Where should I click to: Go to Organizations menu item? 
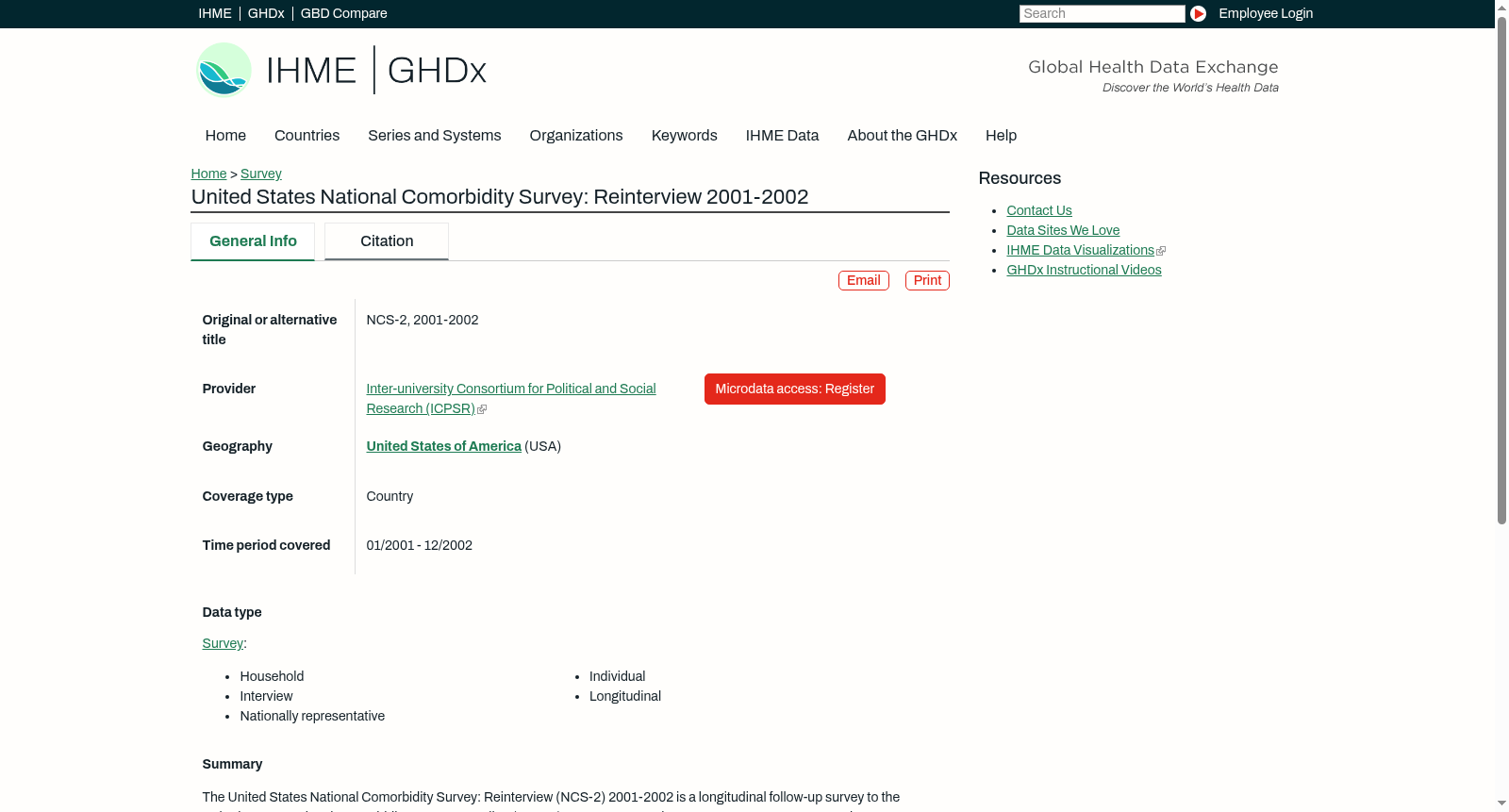coord(576,136)
